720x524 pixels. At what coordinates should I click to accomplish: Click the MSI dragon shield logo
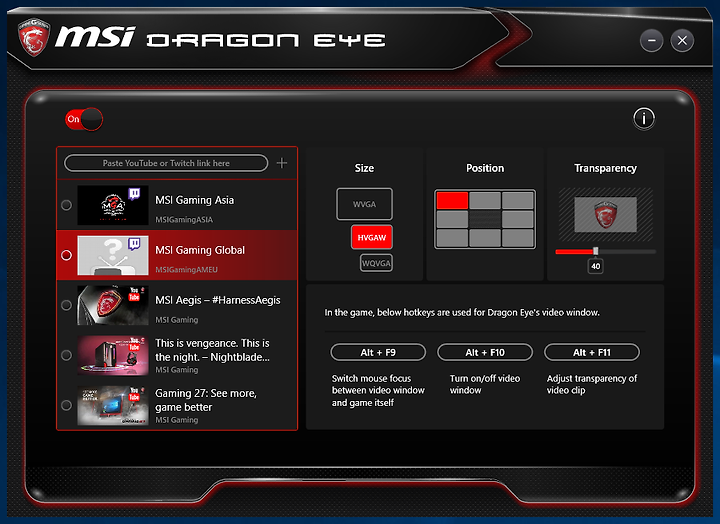point(34,37)
